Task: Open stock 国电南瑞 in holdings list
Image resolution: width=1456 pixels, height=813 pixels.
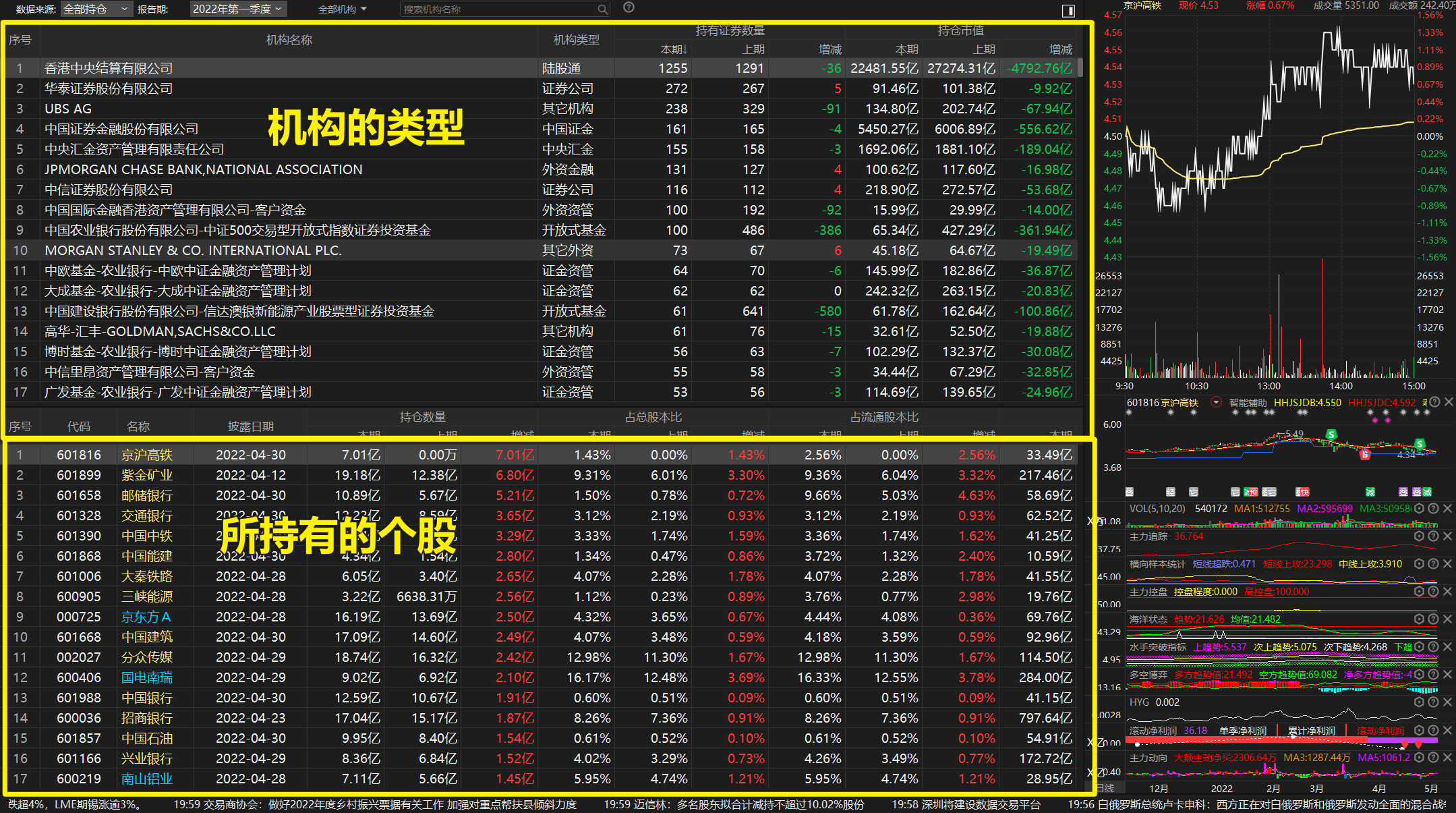Action: click(147, 678)
